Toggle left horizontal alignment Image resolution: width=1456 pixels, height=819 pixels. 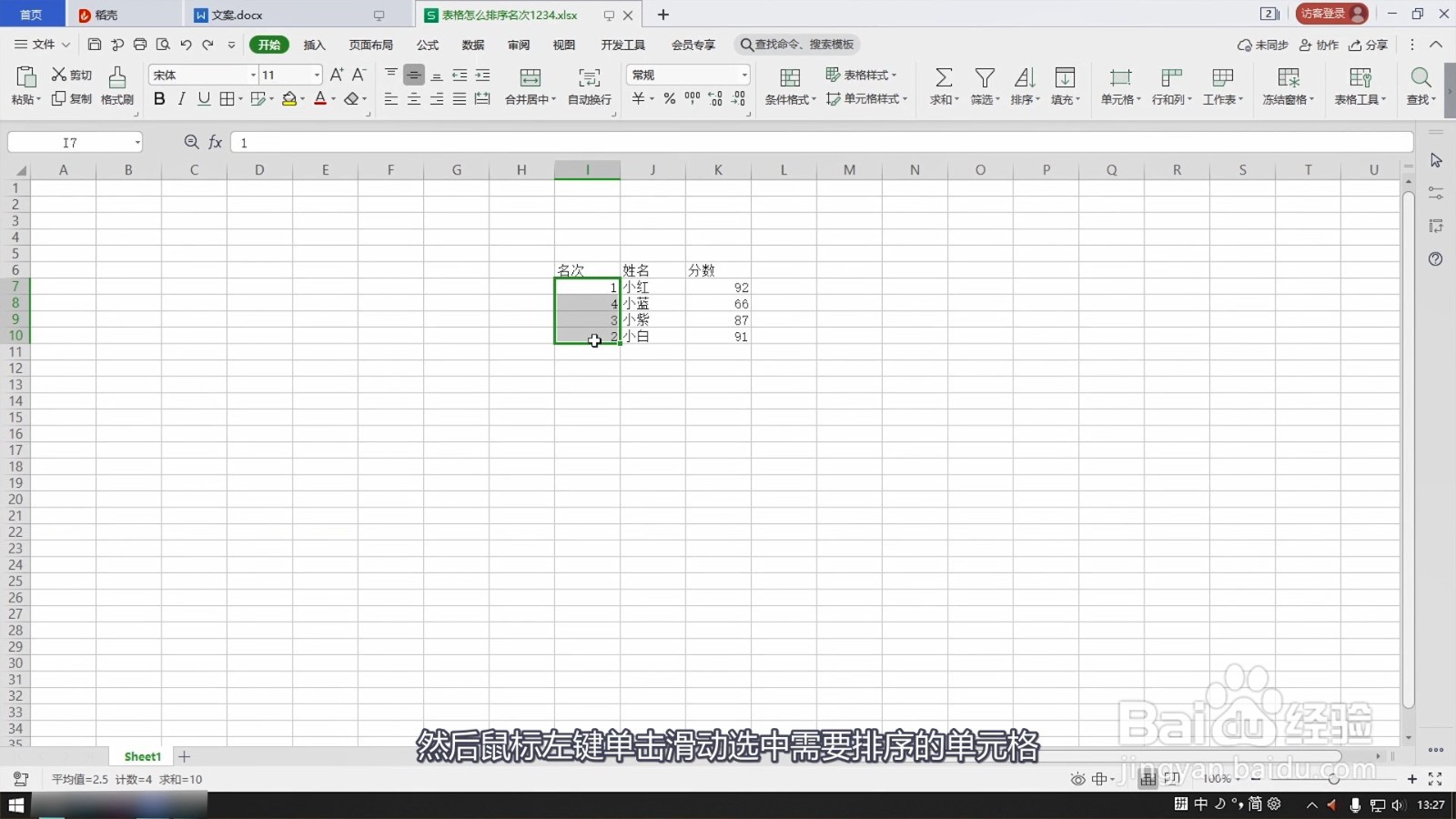pyautogui.click(x=391, y=98)
